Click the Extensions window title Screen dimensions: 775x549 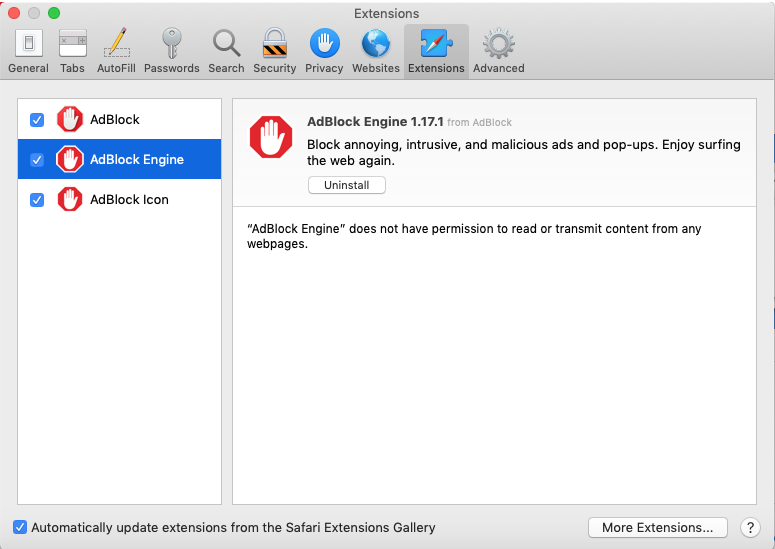click(x=387, y=13)
